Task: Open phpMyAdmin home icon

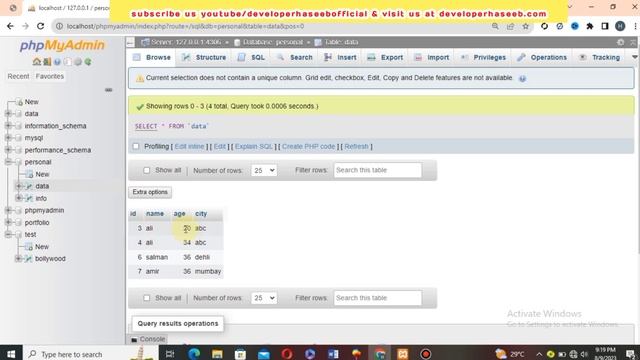Action: click(x=37, y=62)
